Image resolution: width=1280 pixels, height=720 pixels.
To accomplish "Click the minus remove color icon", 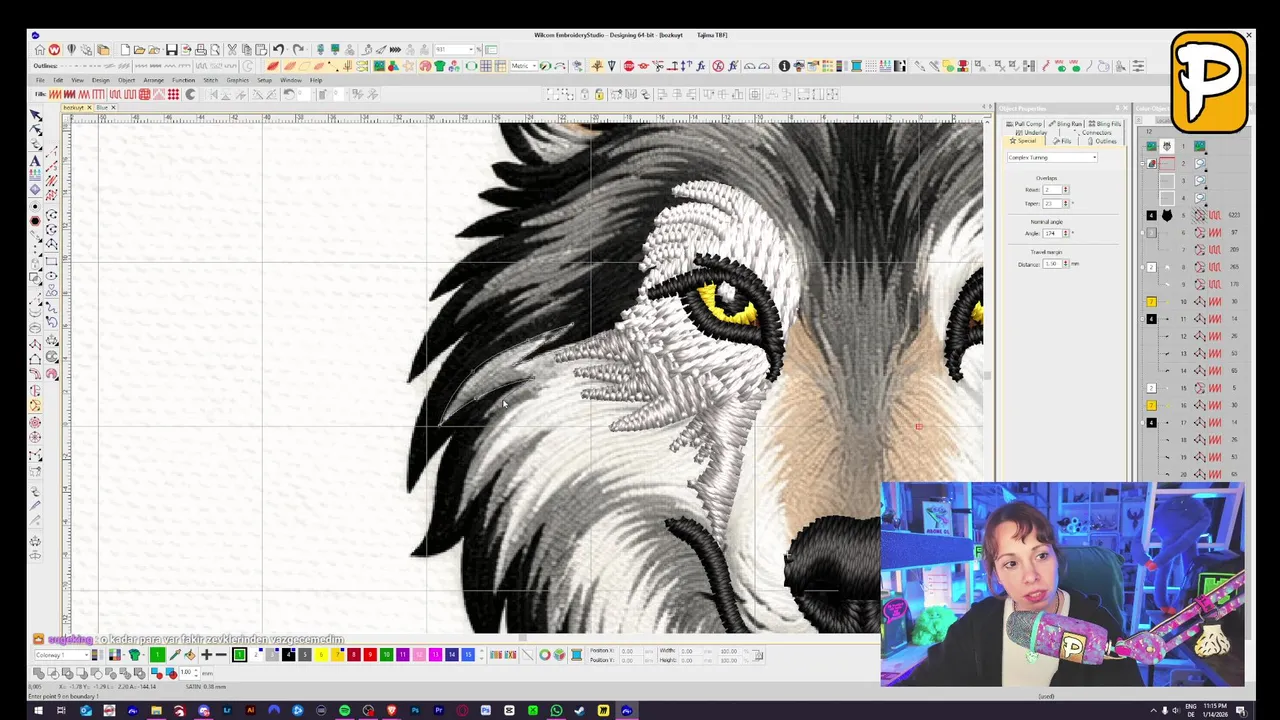I will [x=221, y=655].
